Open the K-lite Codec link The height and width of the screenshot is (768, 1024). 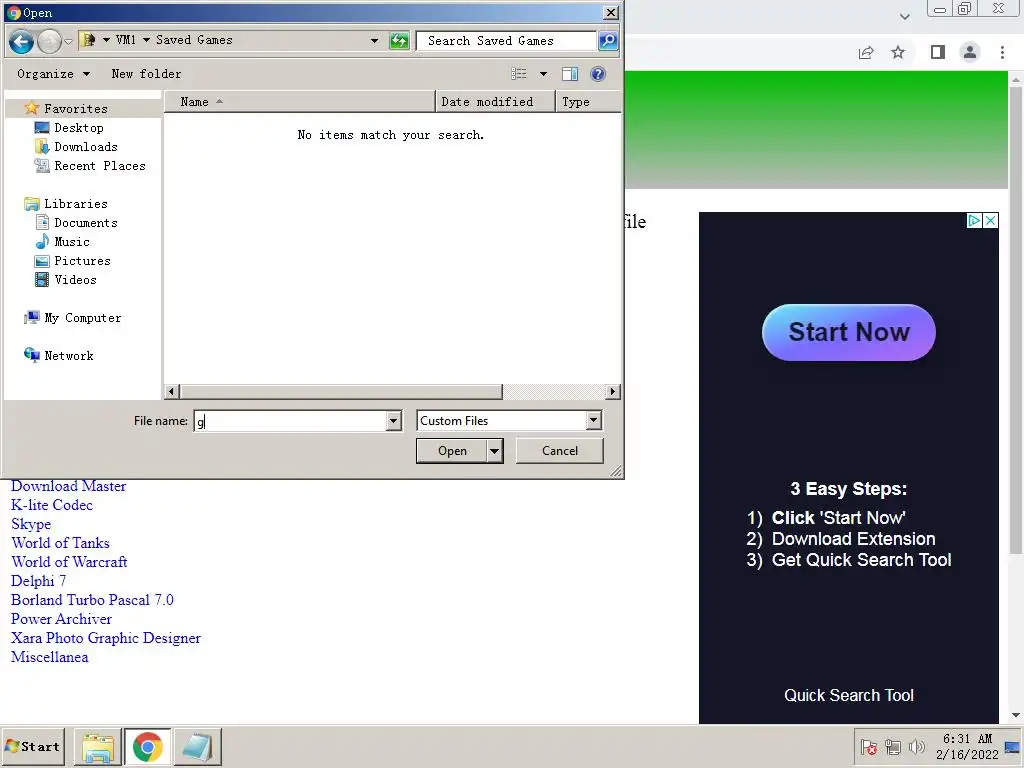click(52, 505)
